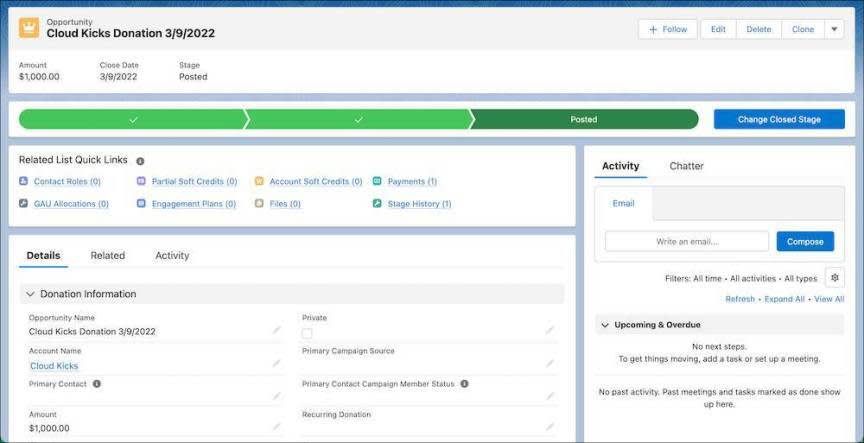Edit Private field with pencil icon
864x443 pixels.
[x=549, y=330]
